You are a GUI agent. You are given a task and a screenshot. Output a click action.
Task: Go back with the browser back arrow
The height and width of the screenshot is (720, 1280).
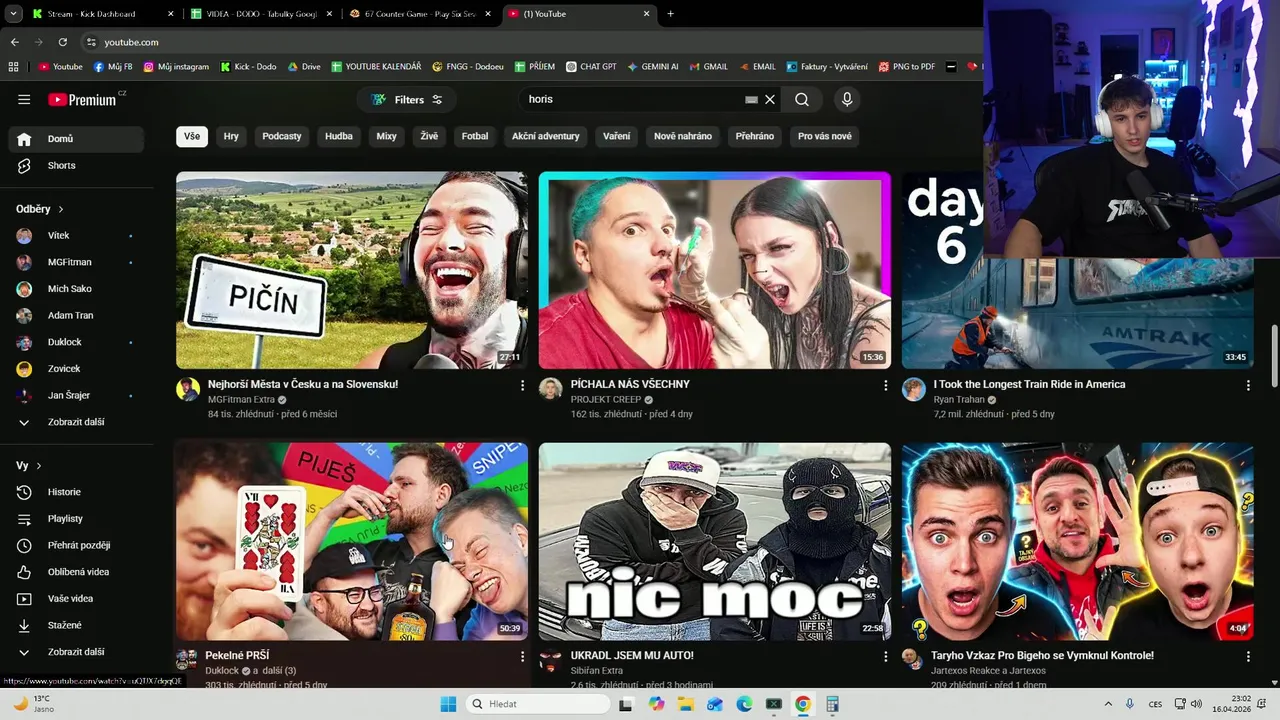[14, 42]
